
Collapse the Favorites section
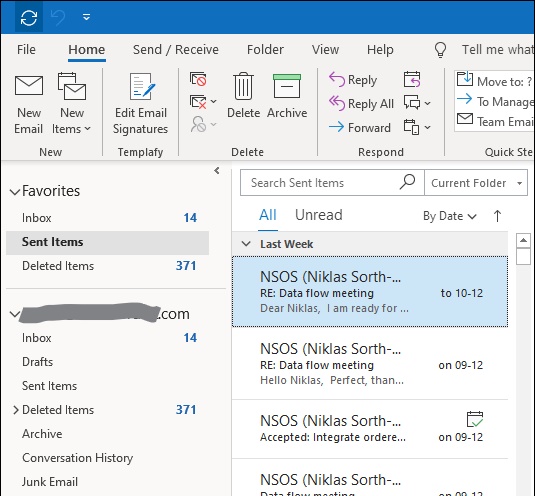[15, 191]
